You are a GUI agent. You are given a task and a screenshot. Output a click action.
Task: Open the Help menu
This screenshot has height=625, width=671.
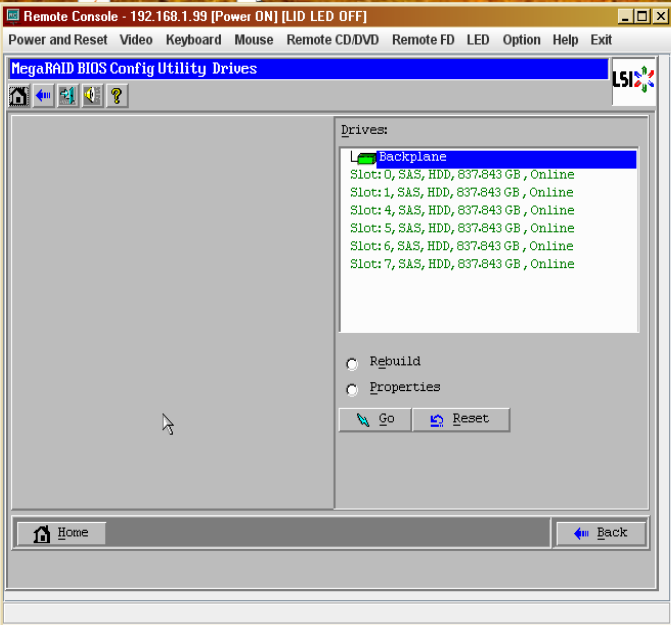[x=565, y=40]
